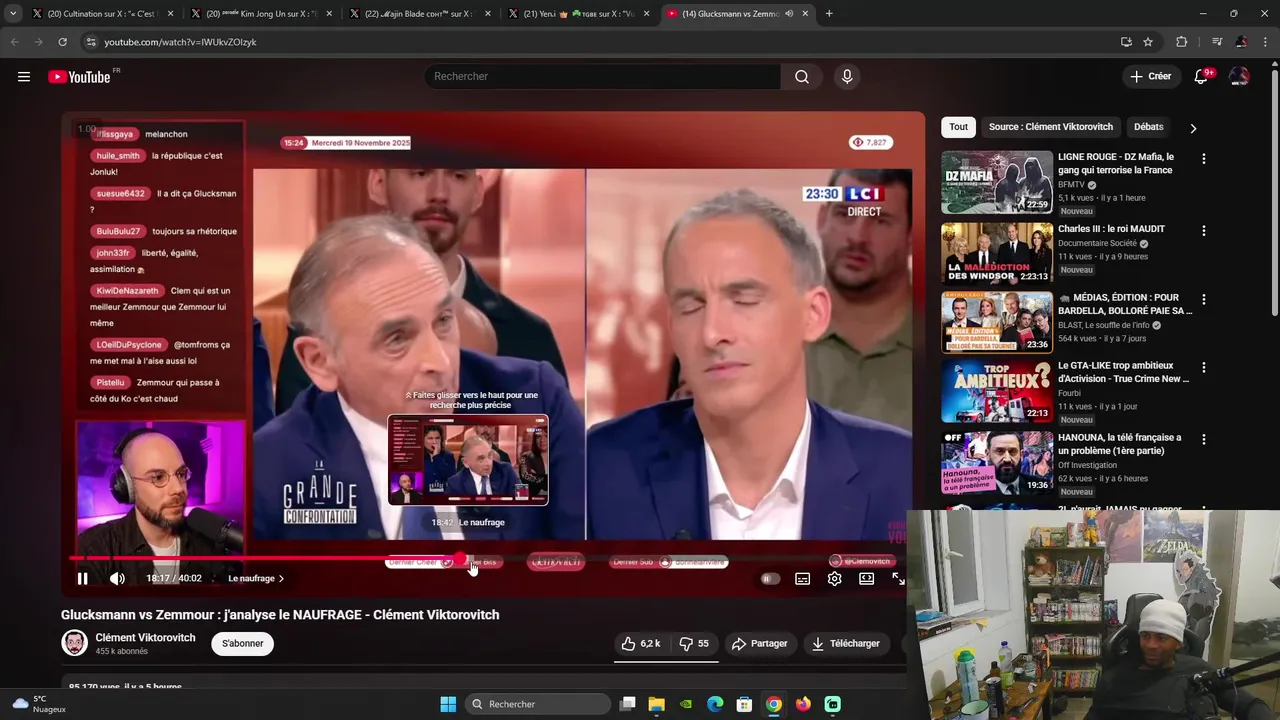
Task: Toggle the autoplay switch in player
Action: click(769, 579)
